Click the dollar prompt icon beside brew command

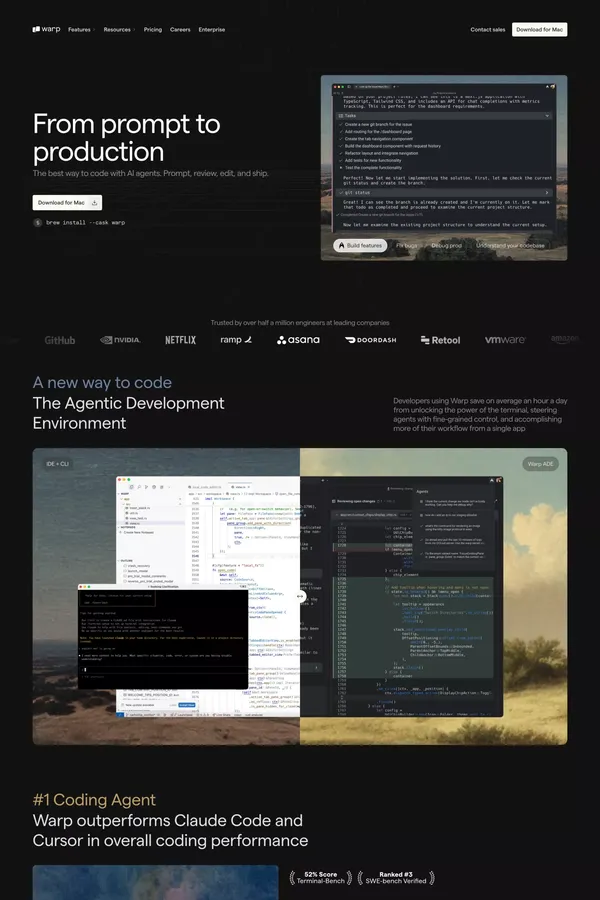click(x=38, y=223)
